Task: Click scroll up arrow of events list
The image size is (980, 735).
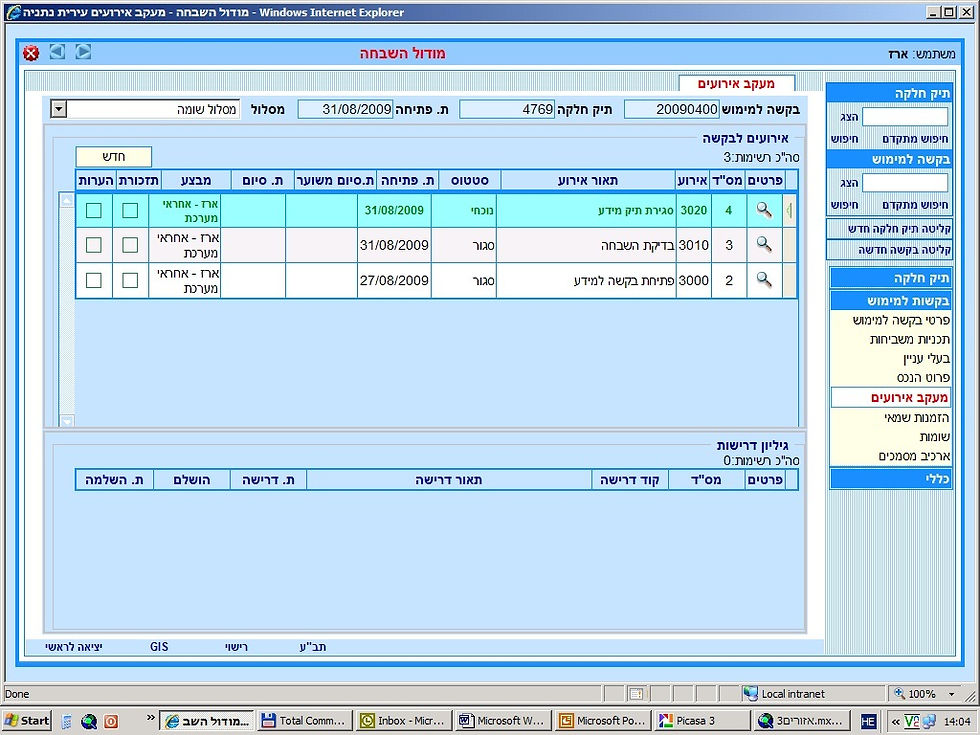Action: (67, 200)
